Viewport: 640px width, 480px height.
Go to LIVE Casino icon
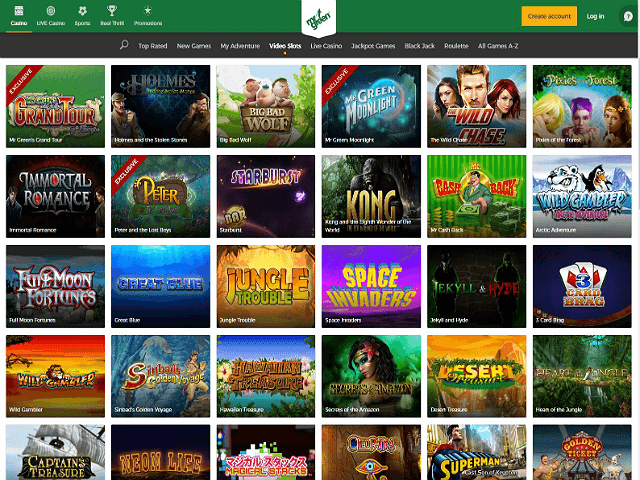[x=51, y=14]
